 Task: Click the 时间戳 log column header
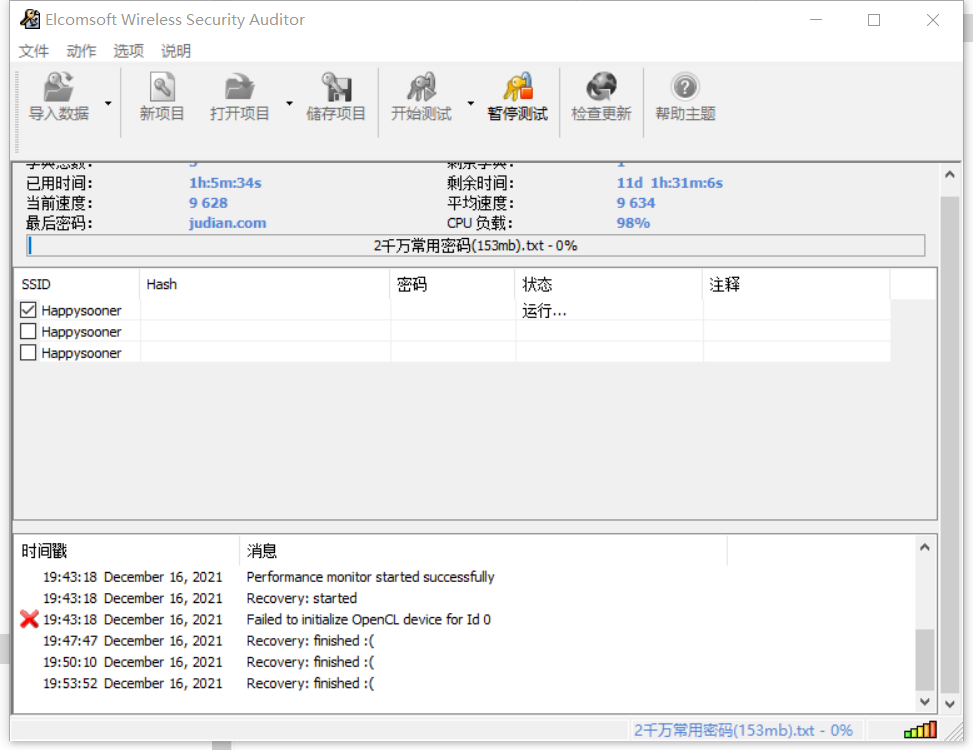pos(127,550)
